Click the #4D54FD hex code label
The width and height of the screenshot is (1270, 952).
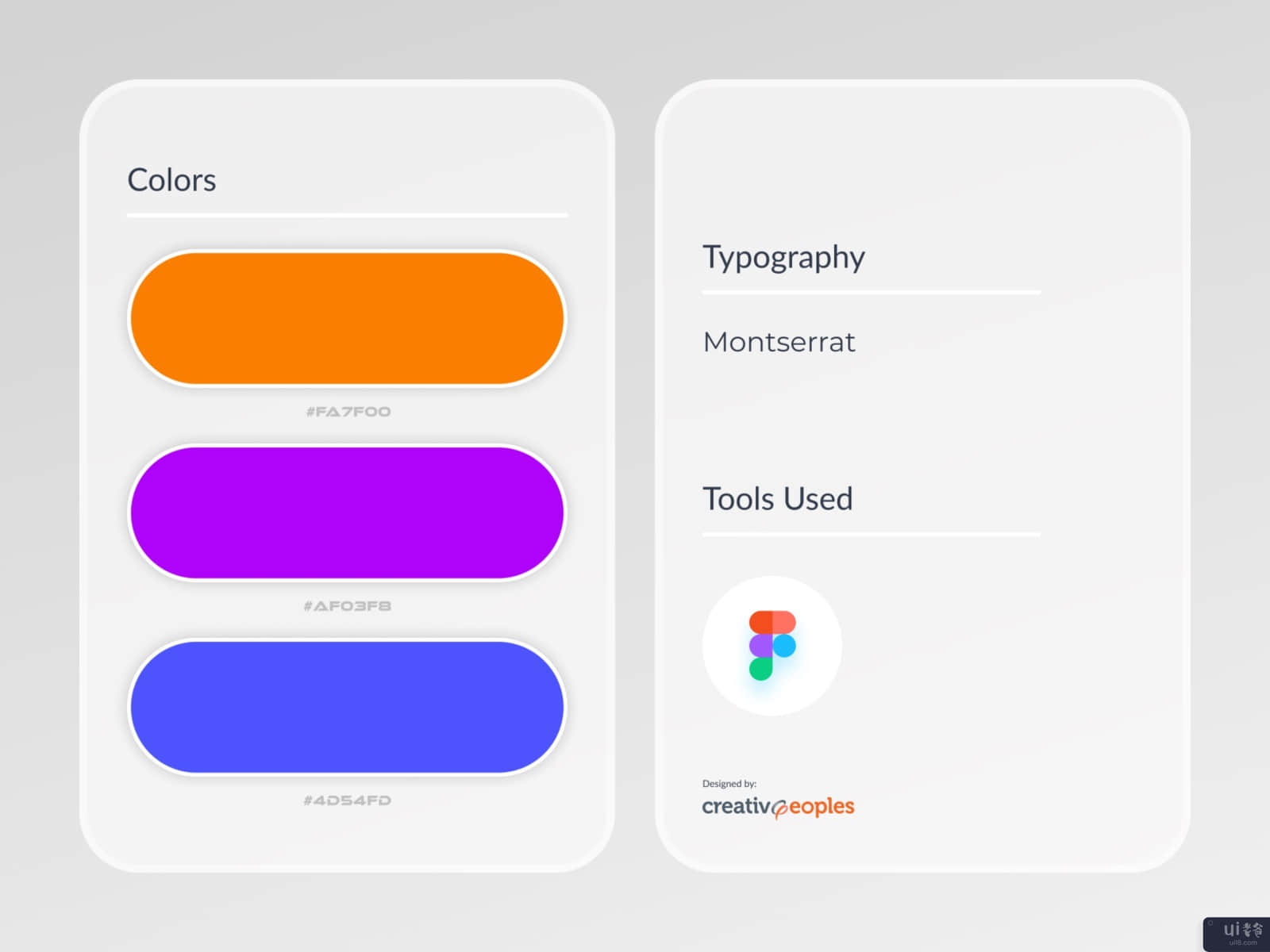(348, 800)
